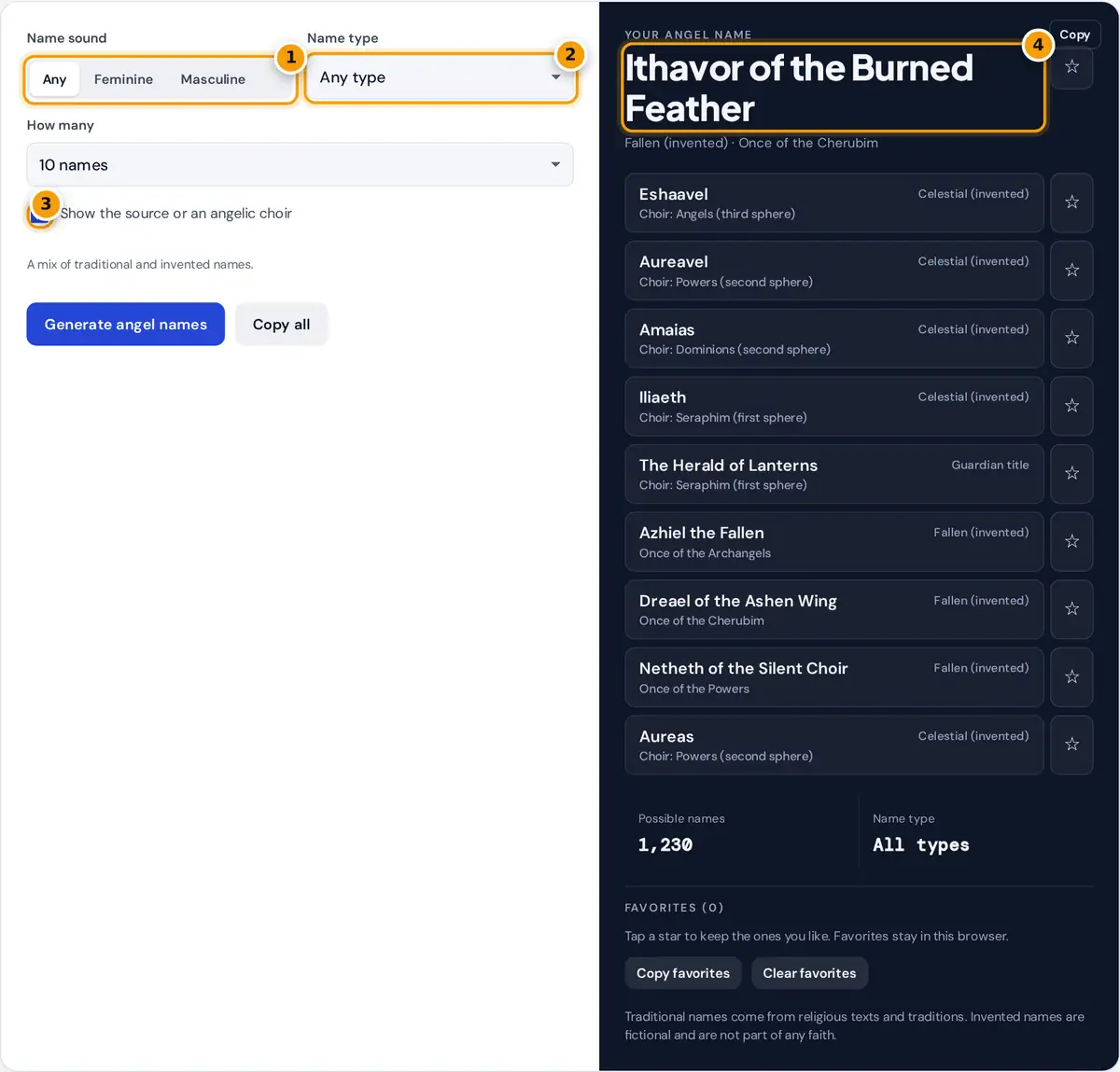This screenshot has width=1120, height=1072.
Task: Favorite Netheth of the Silent Choir
Action: pos(1071,676)
